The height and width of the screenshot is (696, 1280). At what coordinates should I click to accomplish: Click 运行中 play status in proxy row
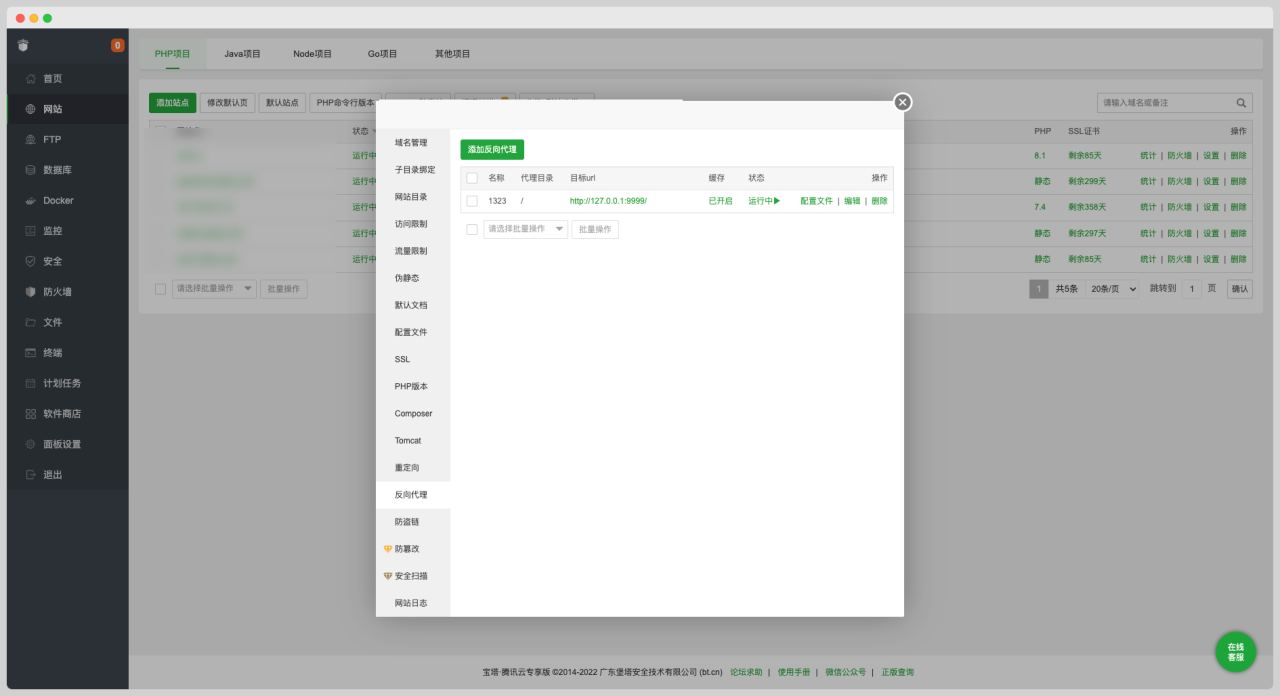764,201
